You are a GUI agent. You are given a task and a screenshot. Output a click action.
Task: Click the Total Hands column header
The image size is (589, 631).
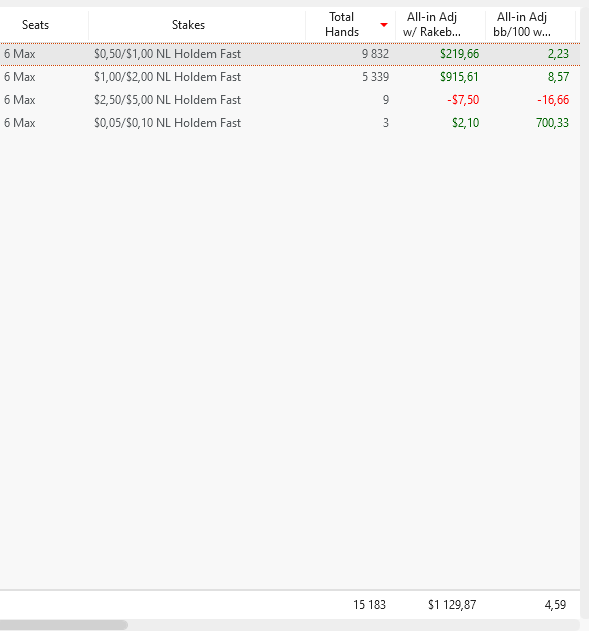tap(342, 25)
